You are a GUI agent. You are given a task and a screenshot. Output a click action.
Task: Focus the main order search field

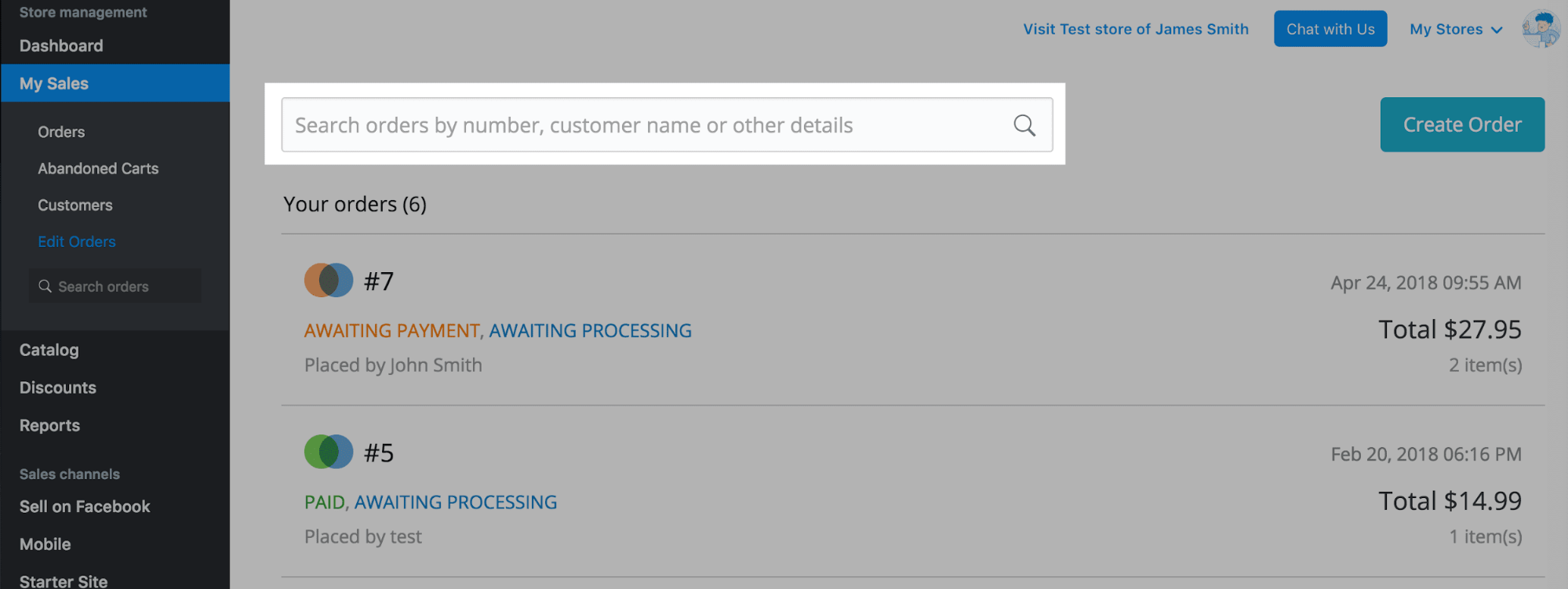pos(643,125)
